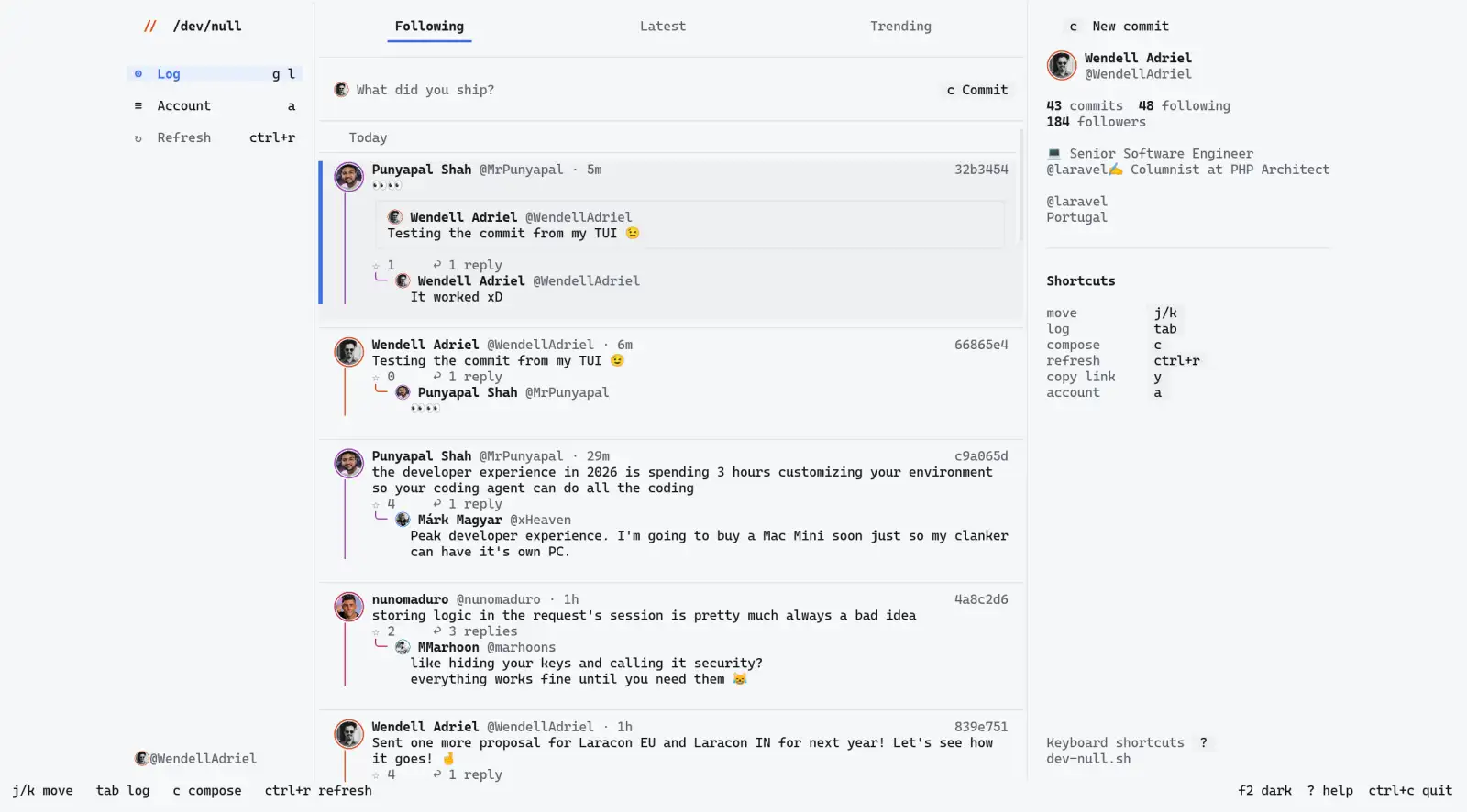Click the Account menu icon
This screenshot has width=1467, height=812.
138,106
